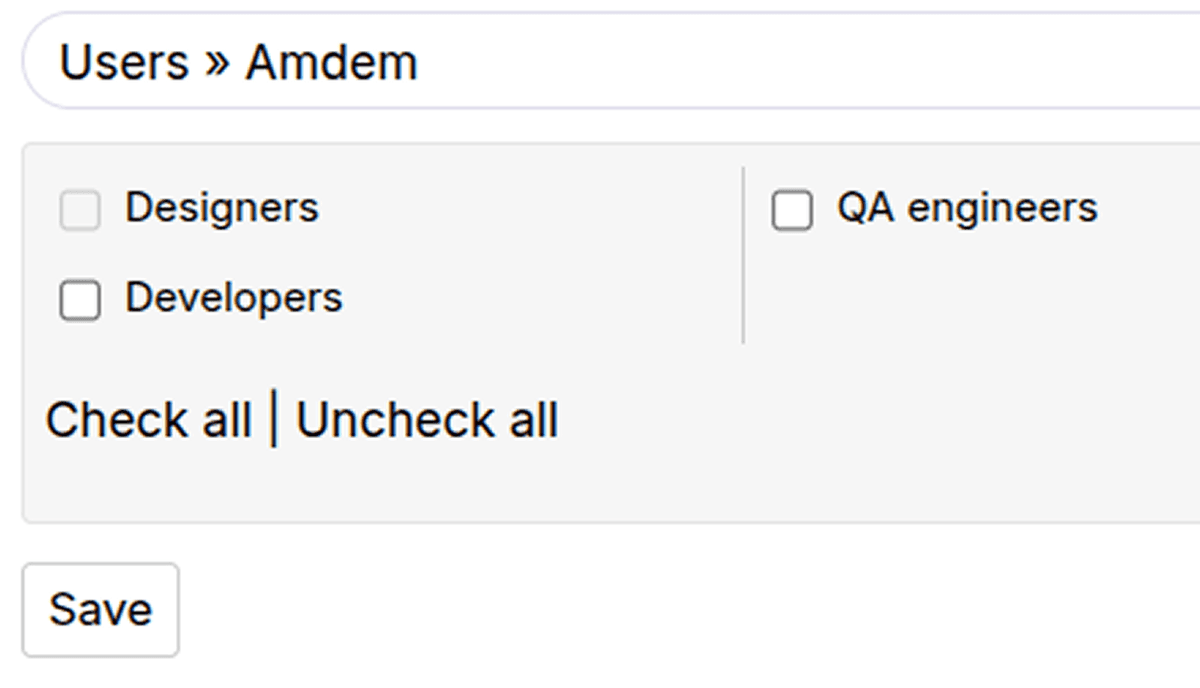The width and height of the screenshot is (1200, 688).
Task: Click the gap between Designers and Developers rows
Action: click(300, 253)
